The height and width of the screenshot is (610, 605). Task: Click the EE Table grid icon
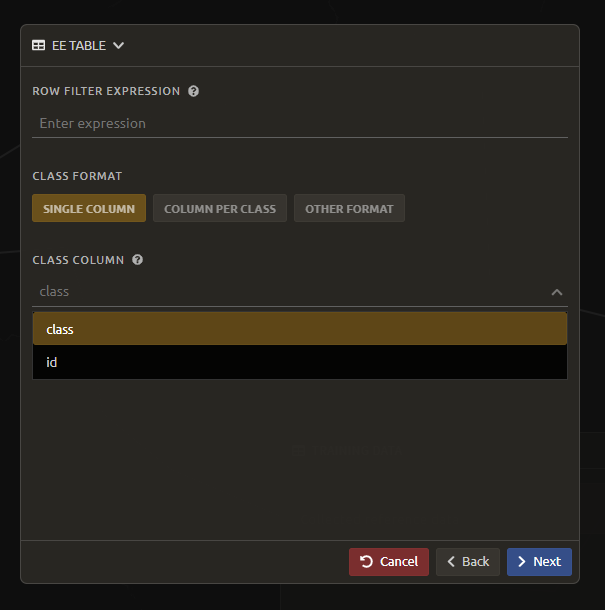pos(39,45)
